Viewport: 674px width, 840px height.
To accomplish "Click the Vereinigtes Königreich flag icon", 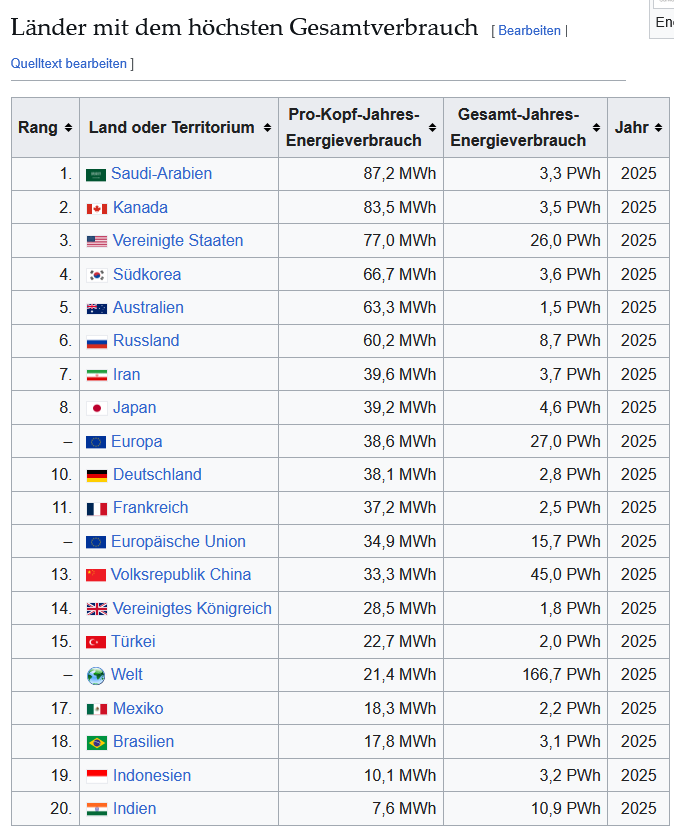I will click(97, 609).
